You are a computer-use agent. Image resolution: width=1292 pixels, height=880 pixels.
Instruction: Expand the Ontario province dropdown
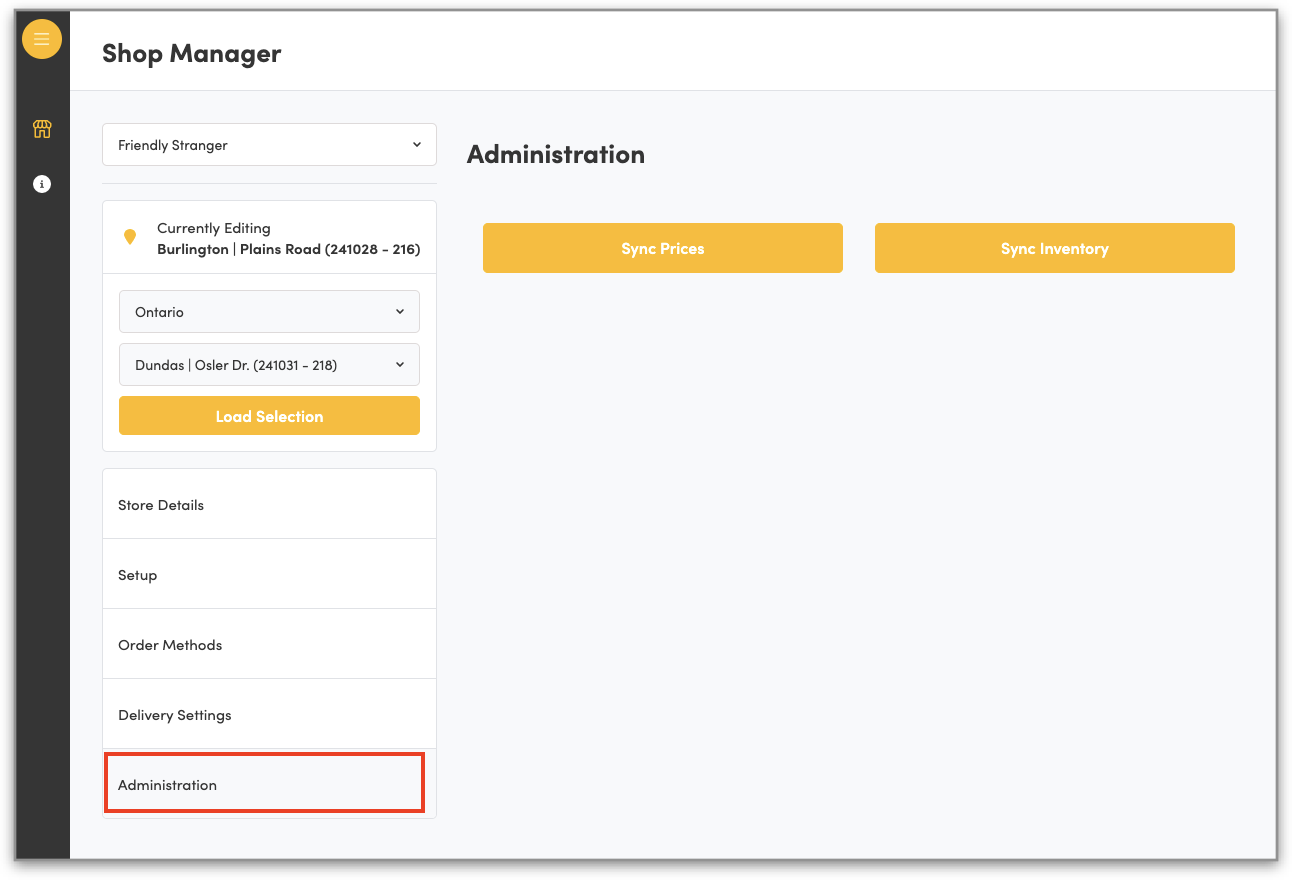pos(268,312)
